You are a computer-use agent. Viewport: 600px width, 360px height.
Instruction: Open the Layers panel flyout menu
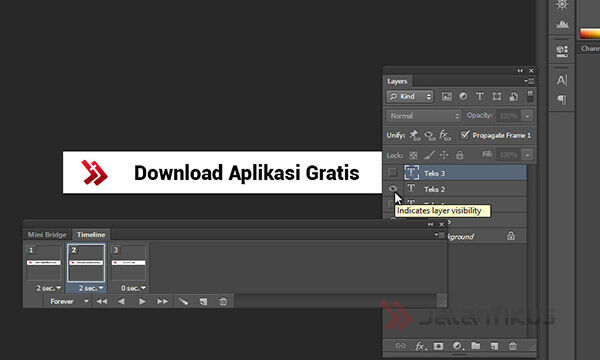point(530,81)
